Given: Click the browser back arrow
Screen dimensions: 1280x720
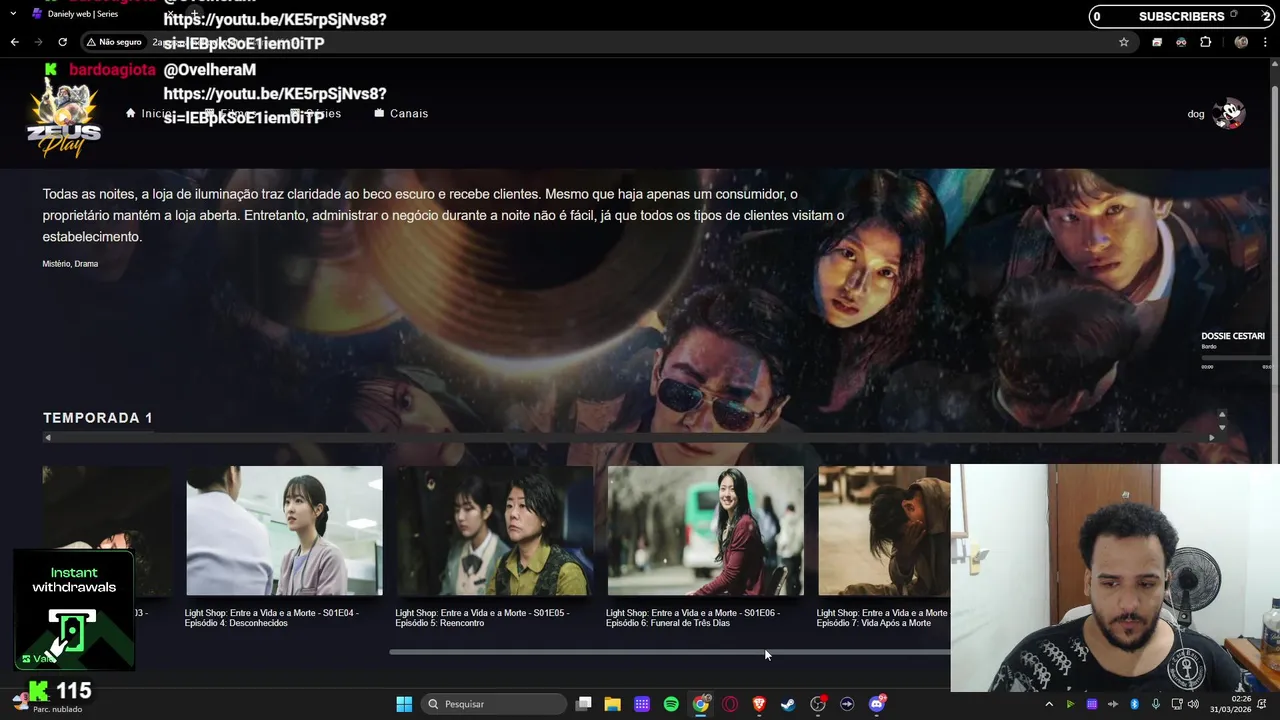Looking at the screenshot, I should point(14,42).
